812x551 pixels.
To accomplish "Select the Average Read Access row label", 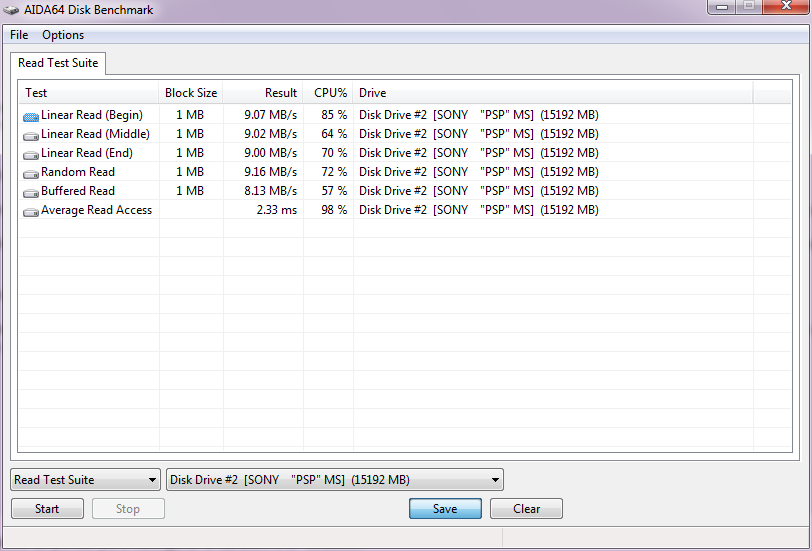I will 96,210.
